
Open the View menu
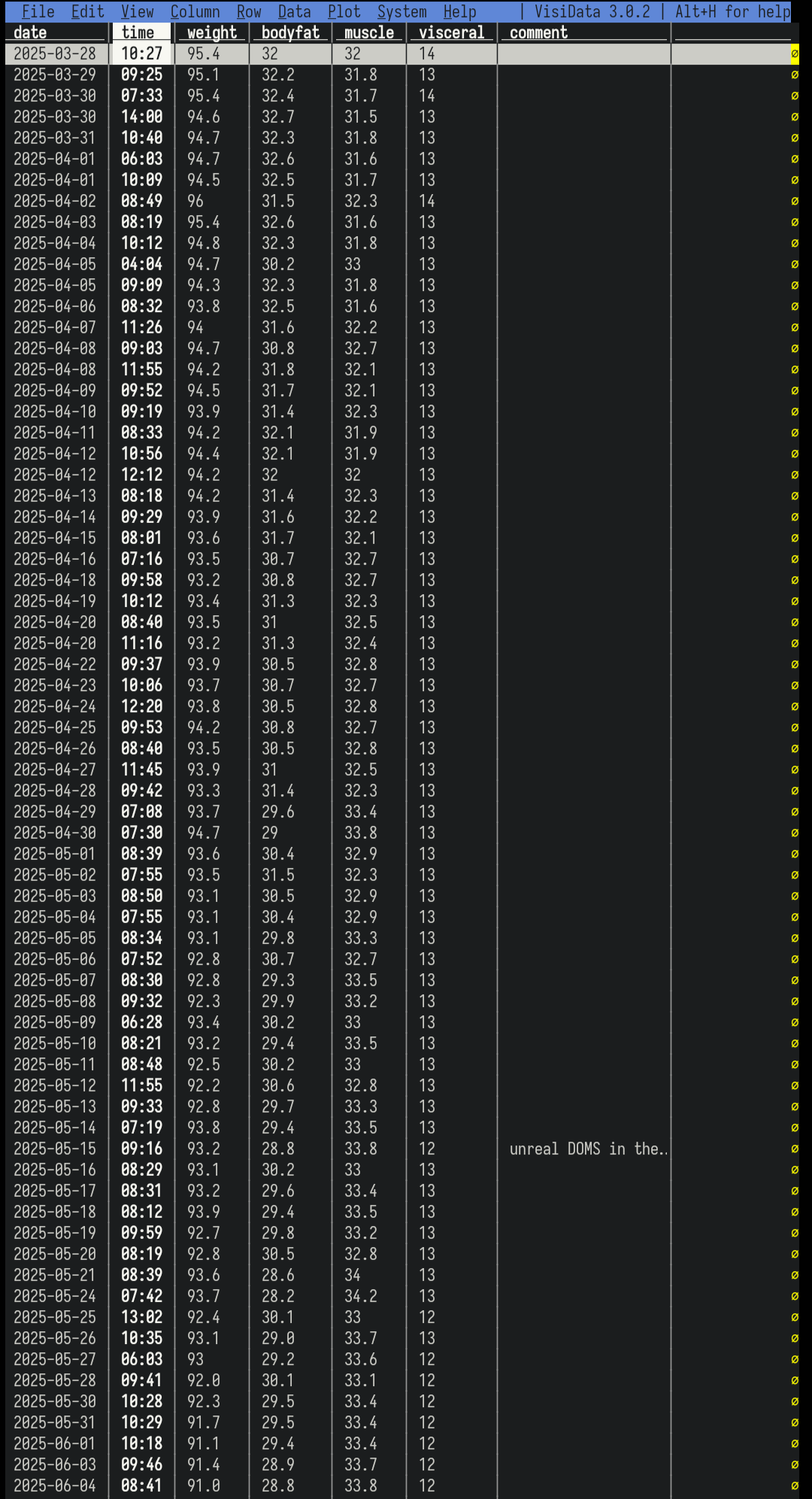pyautogui.click(x=137, y=11)
